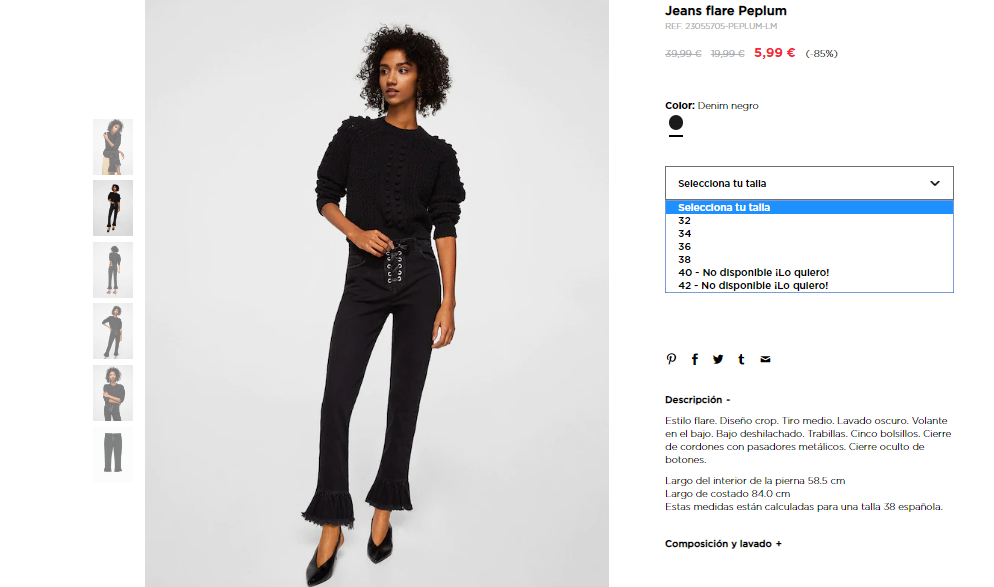Viewport: 994px width, 587px height.
Task: Choose size 34 from the list
Action: click(809, 233)
